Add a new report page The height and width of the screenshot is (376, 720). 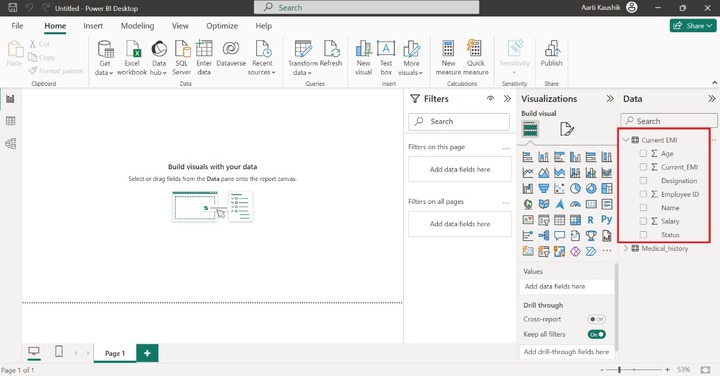pos(147,353)
